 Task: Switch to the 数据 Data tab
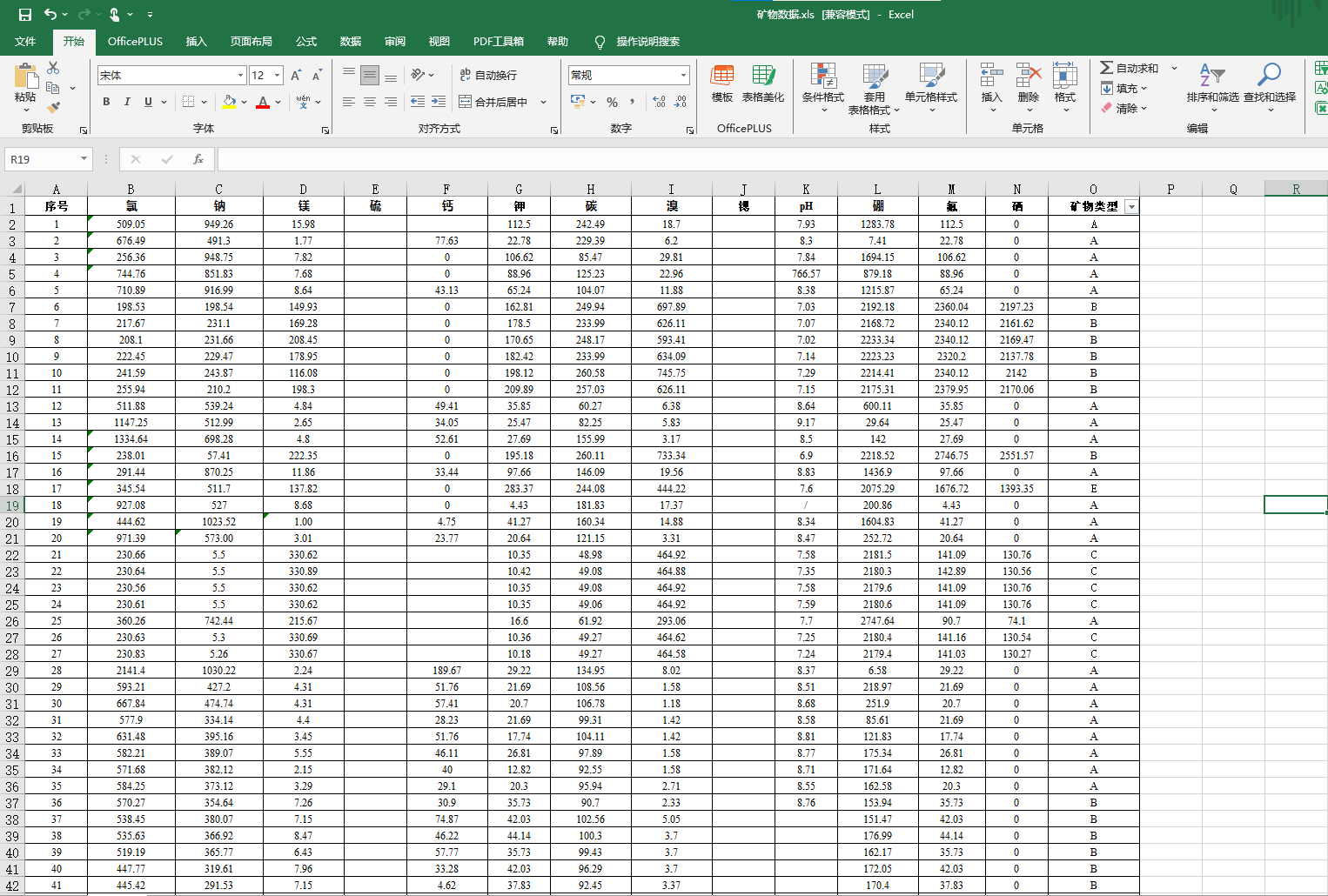pyautogui.click(x=351, y=41)
